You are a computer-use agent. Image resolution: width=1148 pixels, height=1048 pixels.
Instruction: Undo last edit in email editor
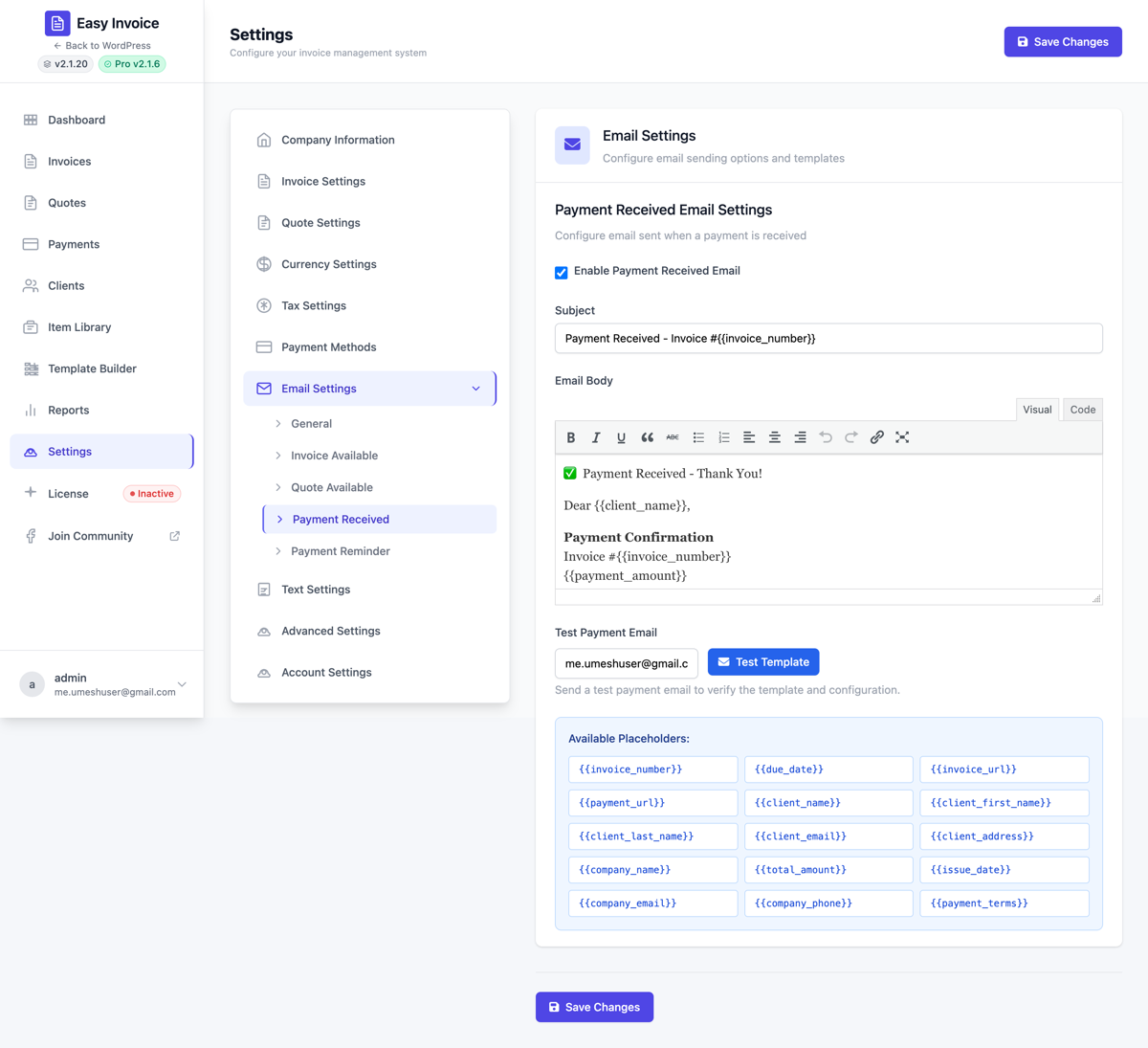pos(826,437)
